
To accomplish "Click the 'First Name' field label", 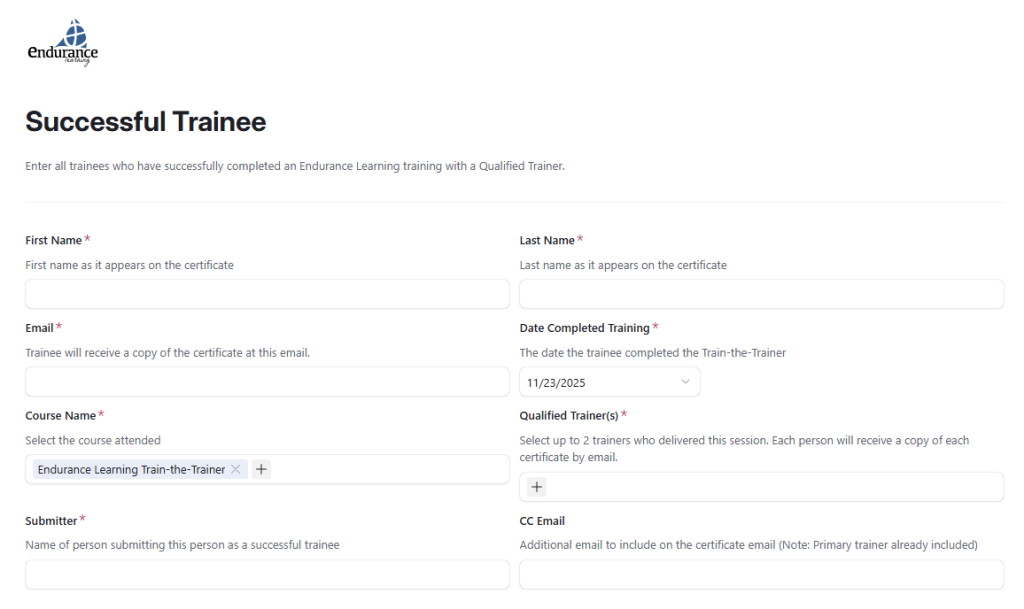I will pos(54,240).
